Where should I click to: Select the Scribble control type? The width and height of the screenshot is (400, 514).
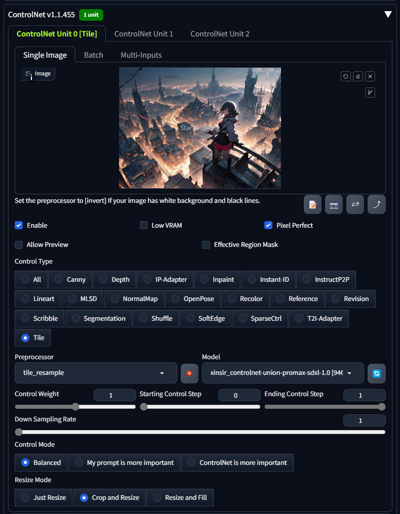click(x=39, y=318)
